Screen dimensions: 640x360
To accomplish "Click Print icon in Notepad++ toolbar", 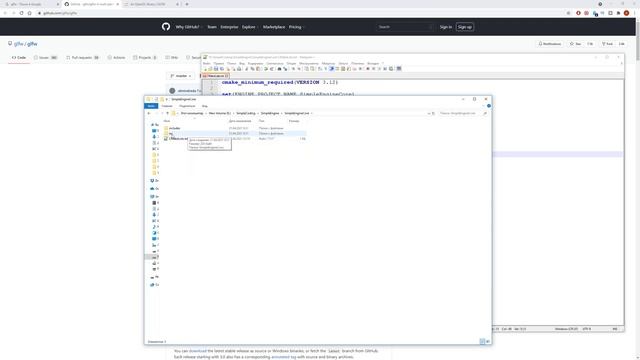I will point(239,69).
